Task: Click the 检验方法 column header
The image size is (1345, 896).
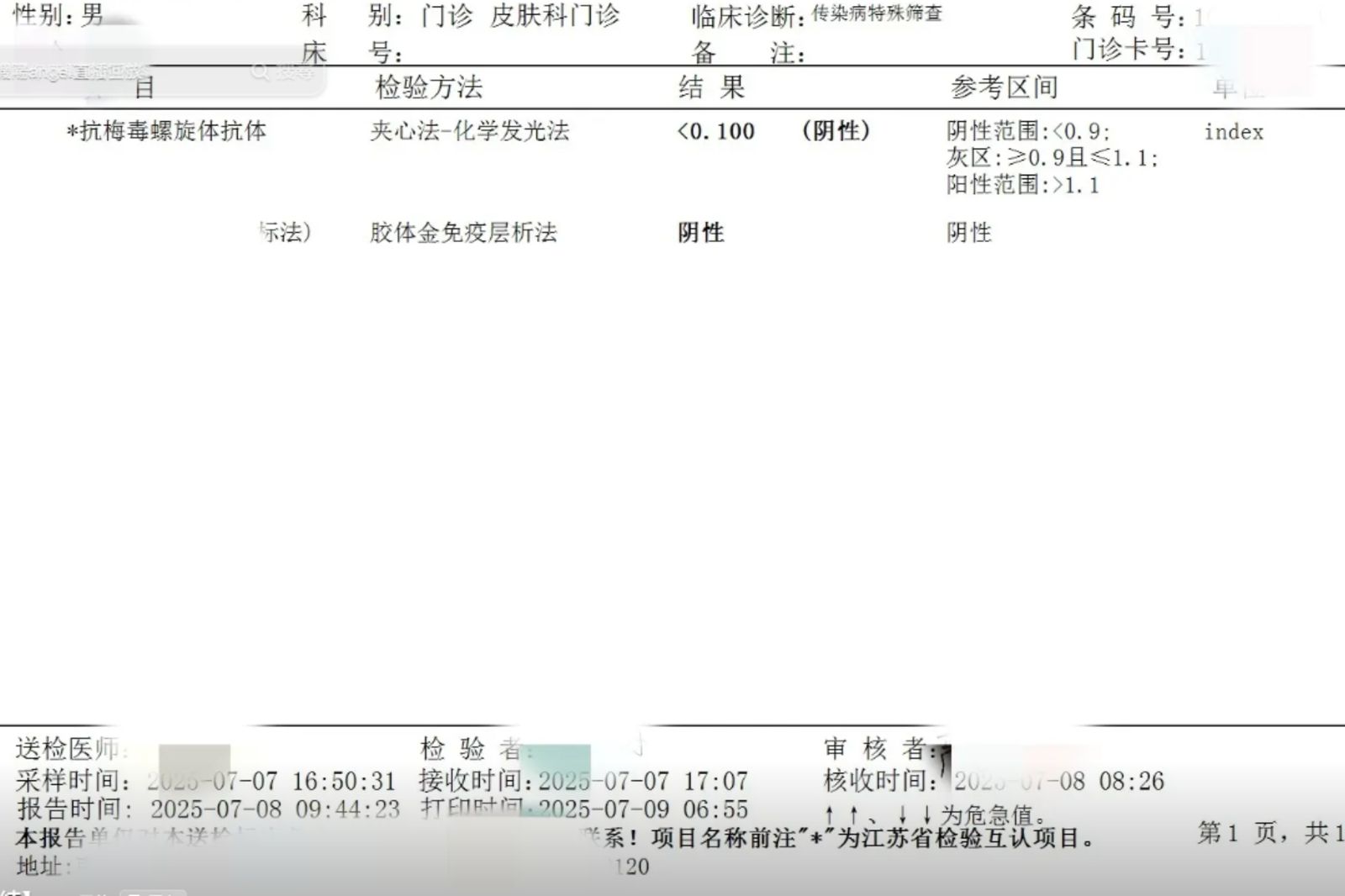Action: pos(429,87)
